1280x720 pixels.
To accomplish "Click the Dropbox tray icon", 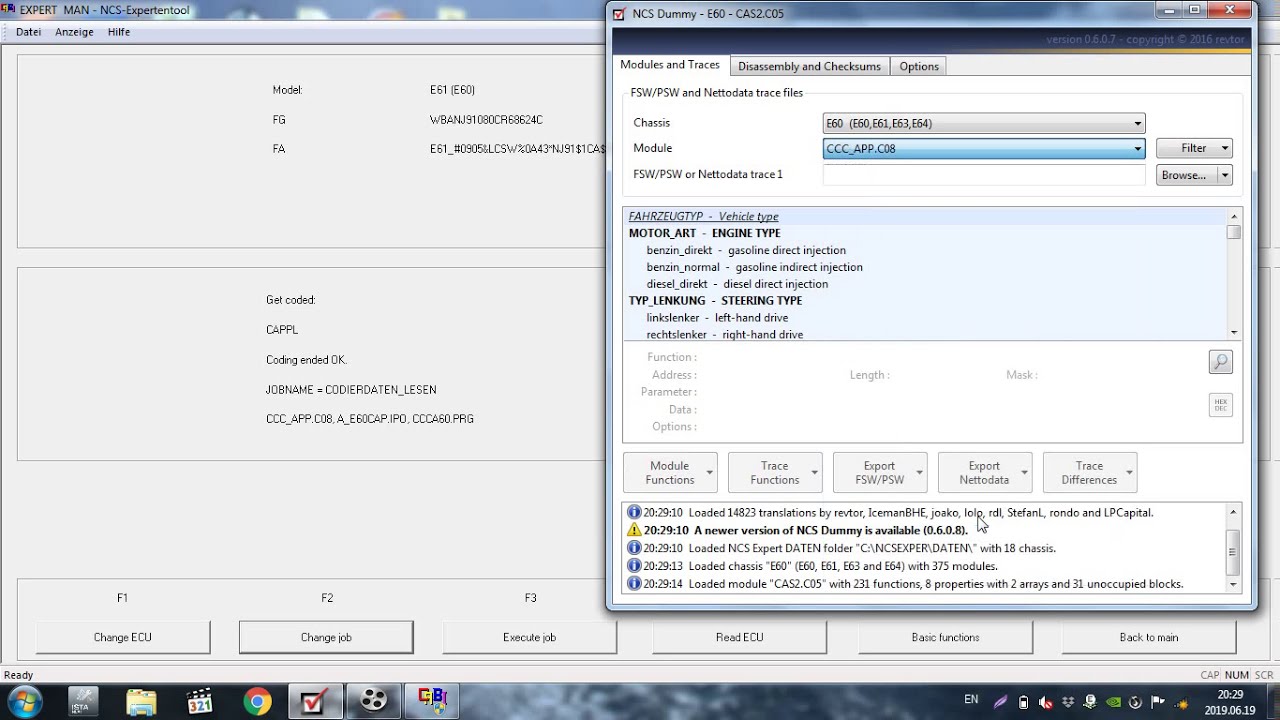I will [x=1067, y=701].
